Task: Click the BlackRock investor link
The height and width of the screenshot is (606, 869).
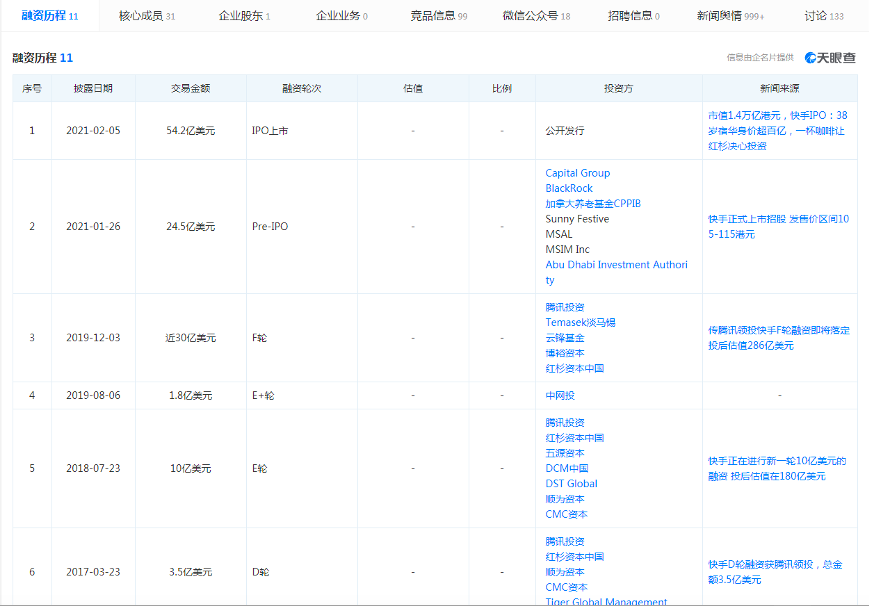Action: pos(568,188)
